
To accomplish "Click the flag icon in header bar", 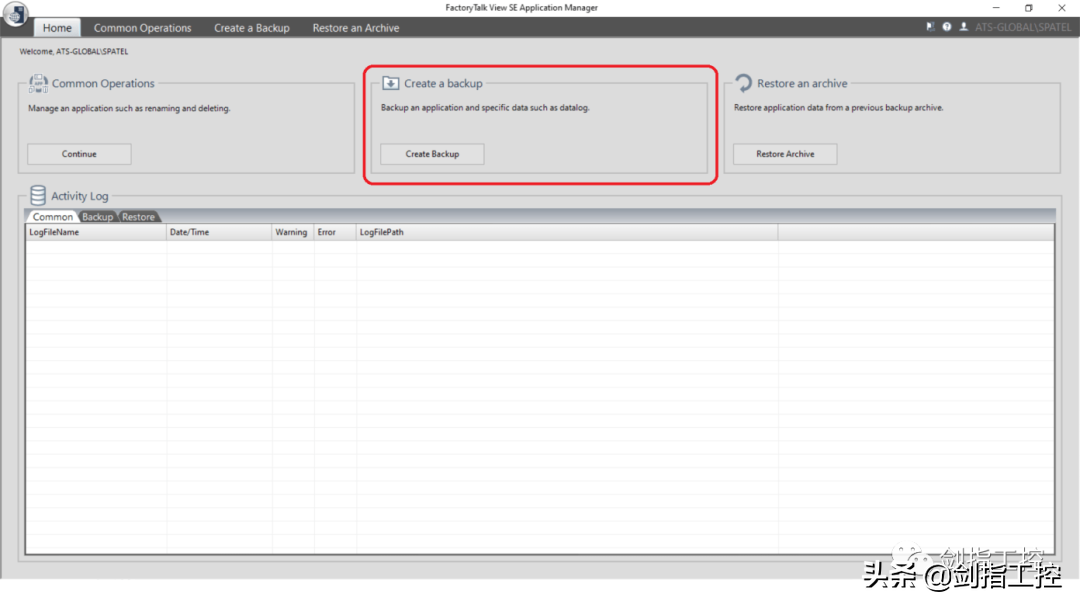I will tap(930, 27).
